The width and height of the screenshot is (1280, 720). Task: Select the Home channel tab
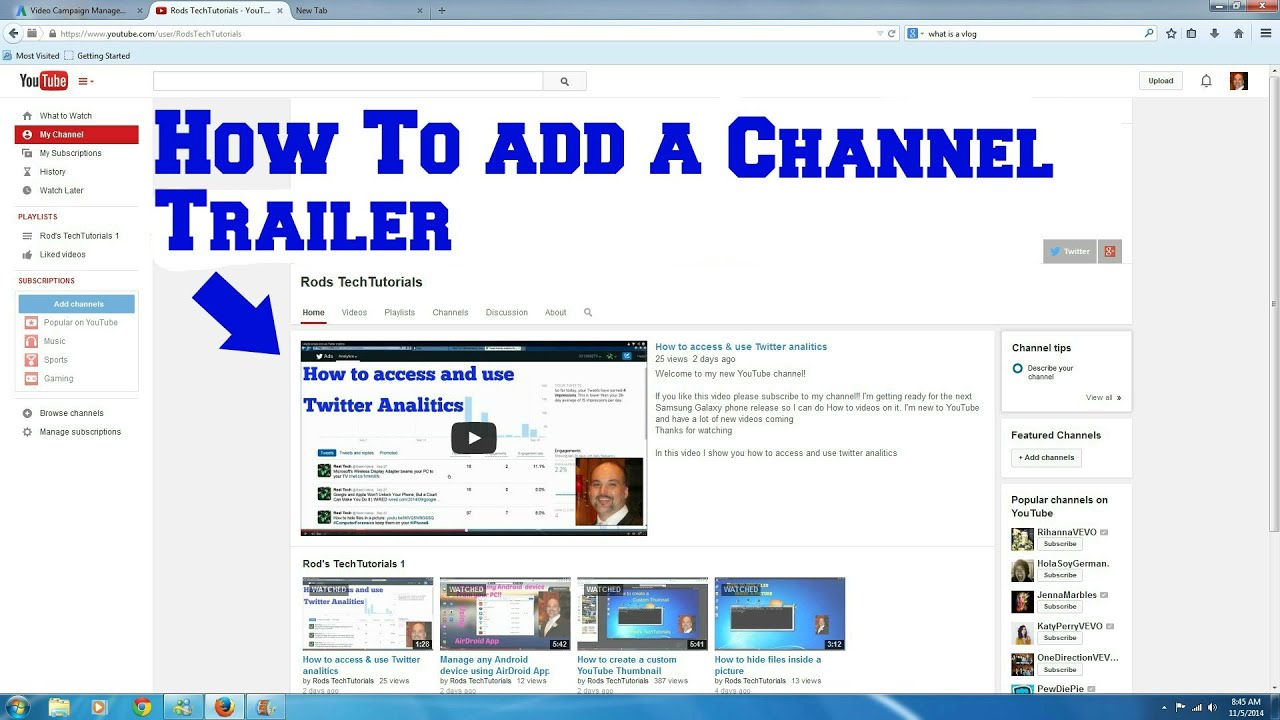(x=314, y=312)
